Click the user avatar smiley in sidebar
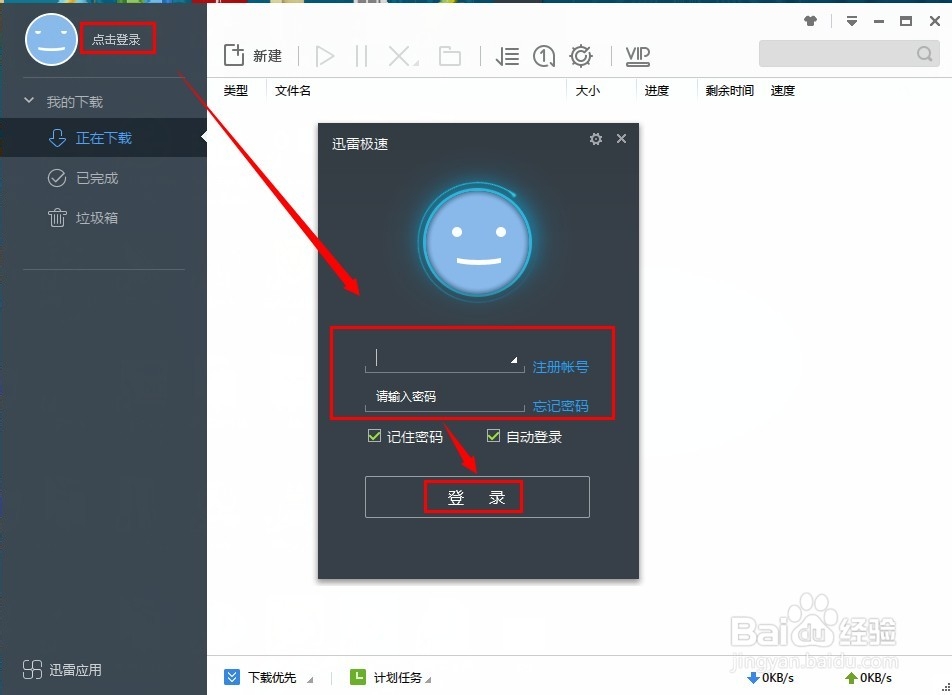Viewport: 952px width, 695px height. point(51,39)
